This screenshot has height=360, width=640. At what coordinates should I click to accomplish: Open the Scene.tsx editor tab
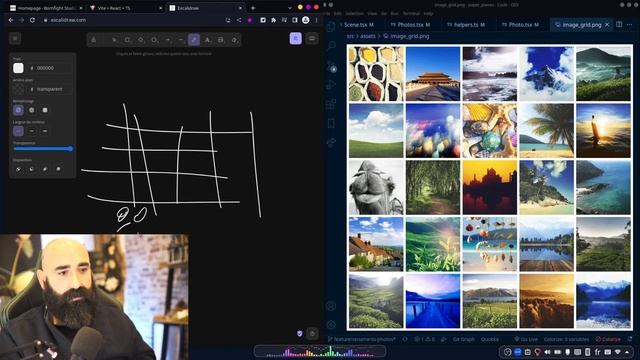coord(358,25)
